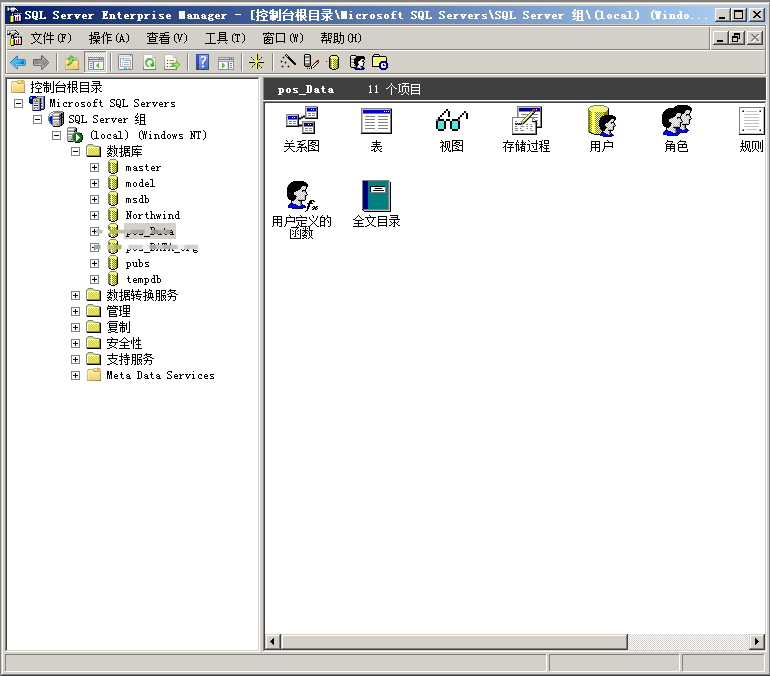Expand the 安全性 folder node
Image resolution: width=770 pixels, height=676 pixels.
click(x=76, y=343)
